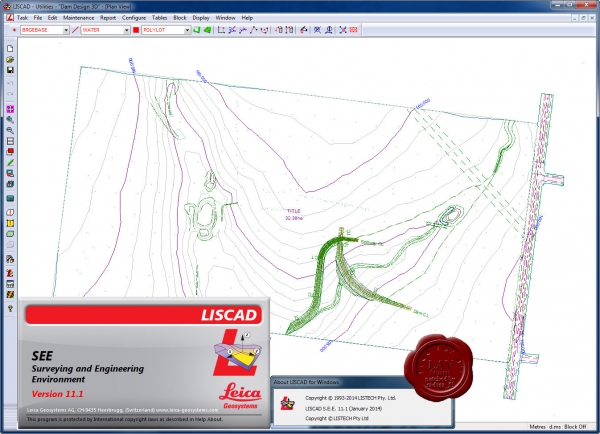Open the WATER line code dropdown
The height and width of the screenshot is (434, 600).
point(127,30)
